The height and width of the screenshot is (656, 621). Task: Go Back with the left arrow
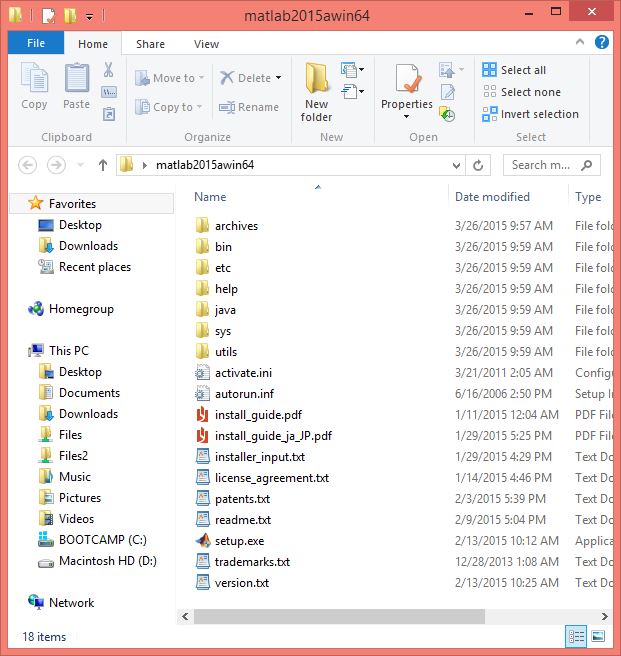(x=28, y=165)
